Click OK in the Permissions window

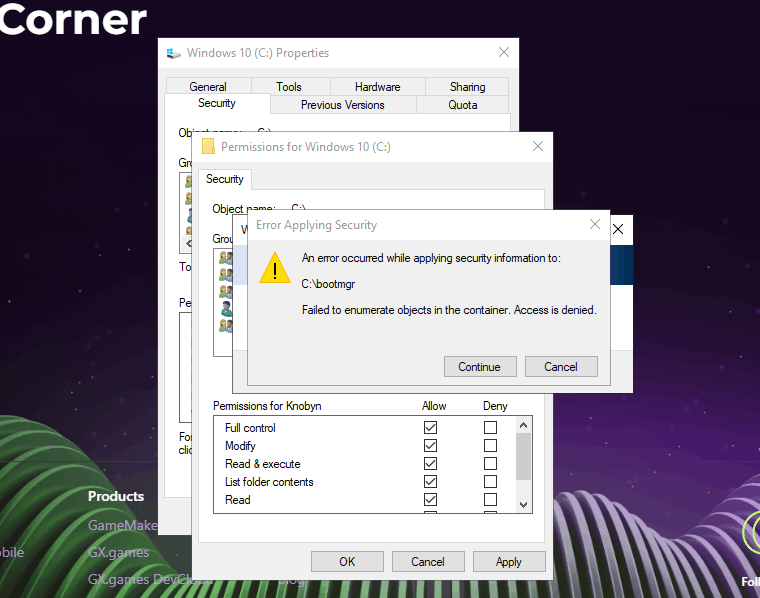(x=347, y=562)
